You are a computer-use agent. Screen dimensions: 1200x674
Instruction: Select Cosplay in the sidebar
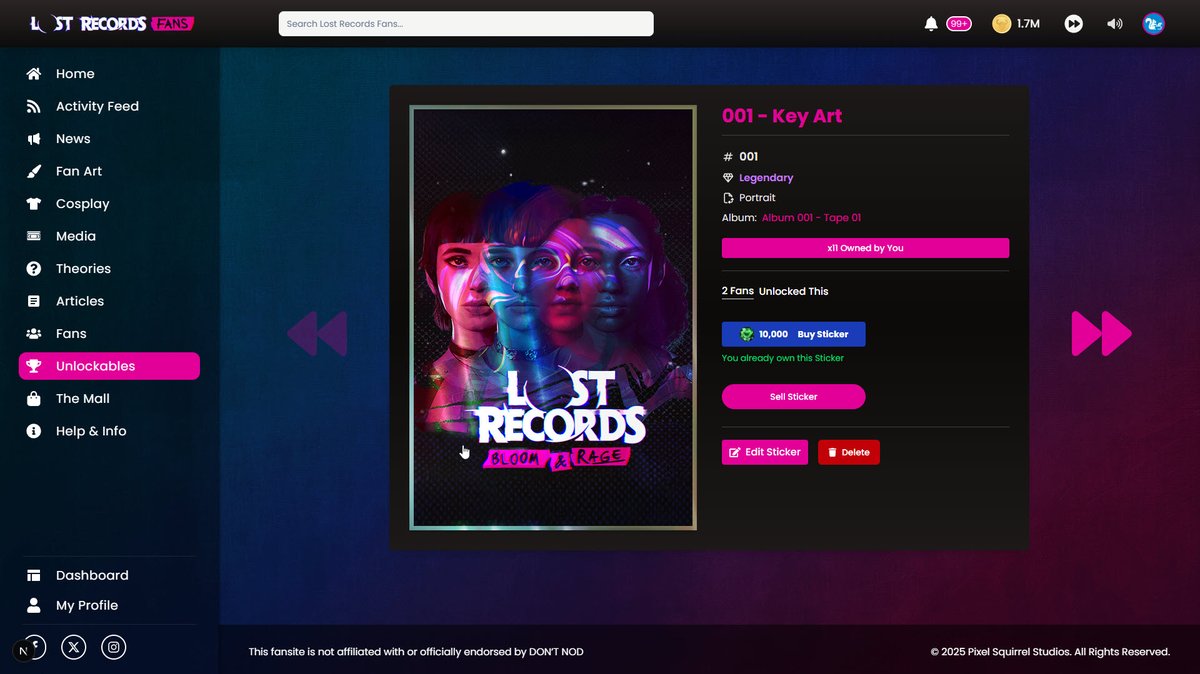pyautogui.click(x=109, y=204)
